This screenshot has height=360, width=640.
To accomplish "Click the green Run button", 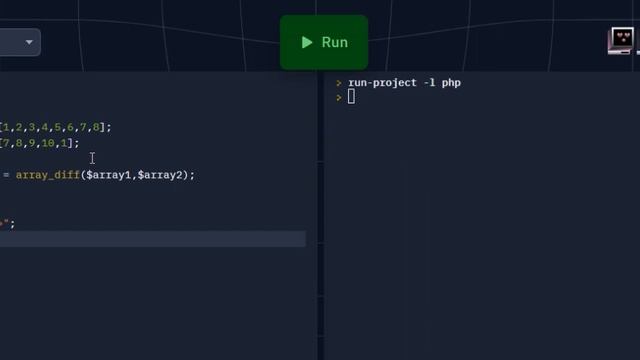I will (324, 42).
